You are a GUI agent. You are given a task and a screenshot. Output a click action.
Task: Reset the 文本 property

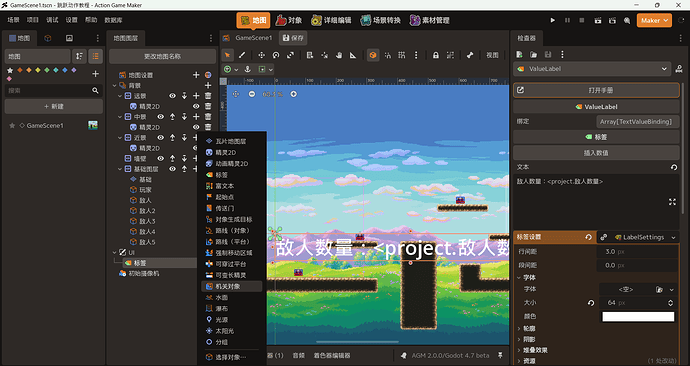(674, 167)
